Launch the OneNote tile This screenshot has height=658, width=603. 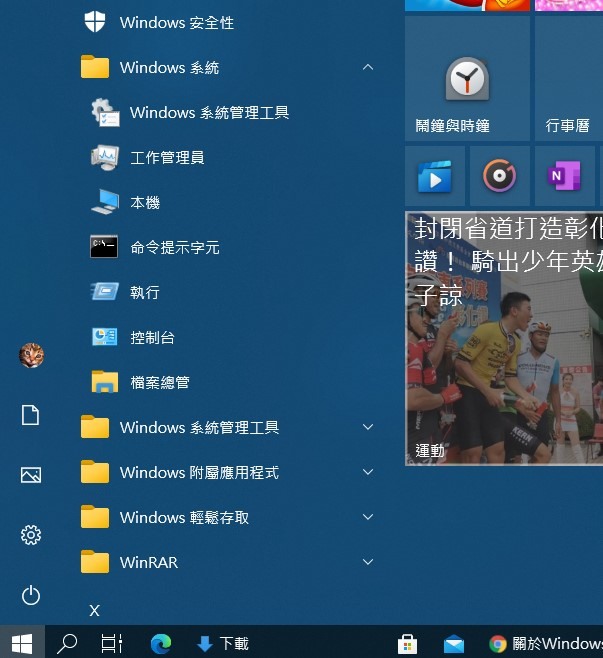(564, 176)
